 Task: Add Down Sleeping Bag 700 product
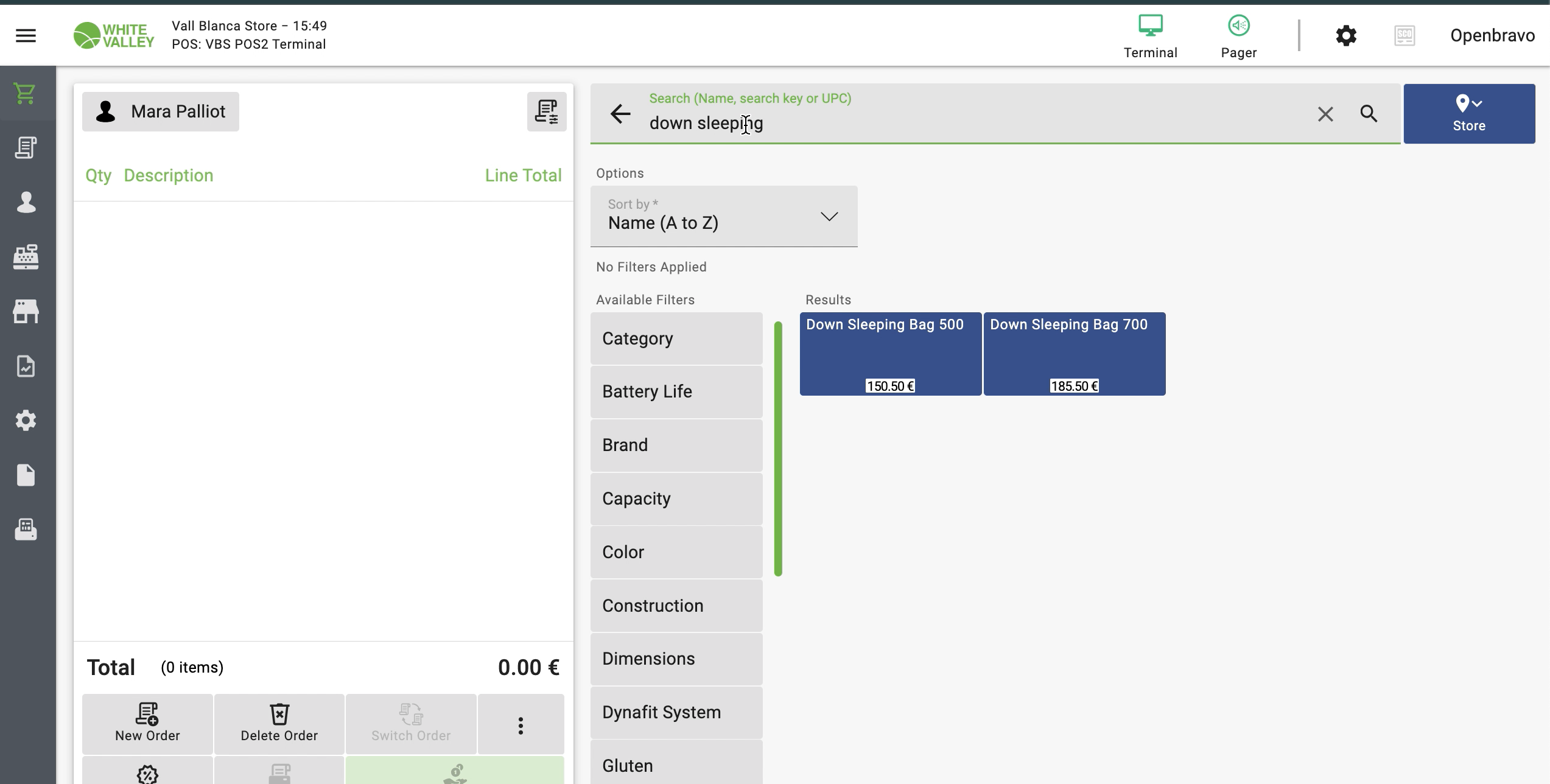pyautogui.click(x=1074, y=354)
